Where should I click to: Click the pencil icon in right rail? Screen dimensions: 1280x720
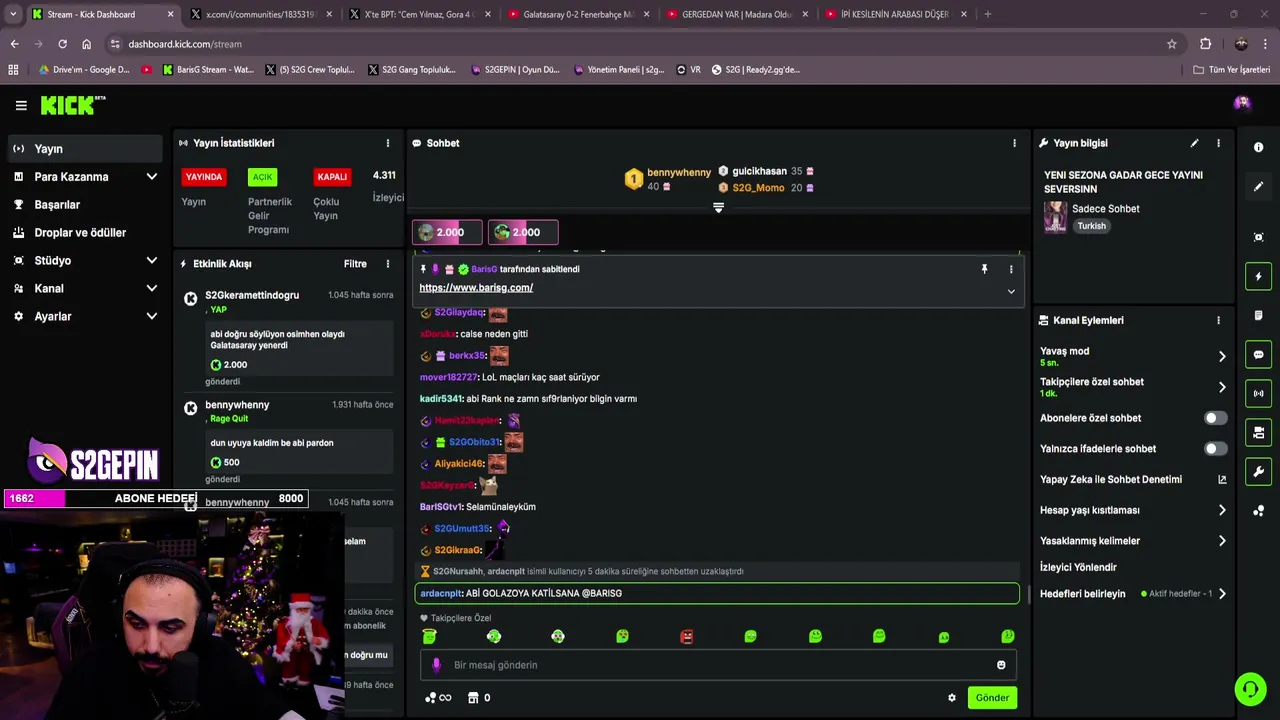pos(1258,186)
